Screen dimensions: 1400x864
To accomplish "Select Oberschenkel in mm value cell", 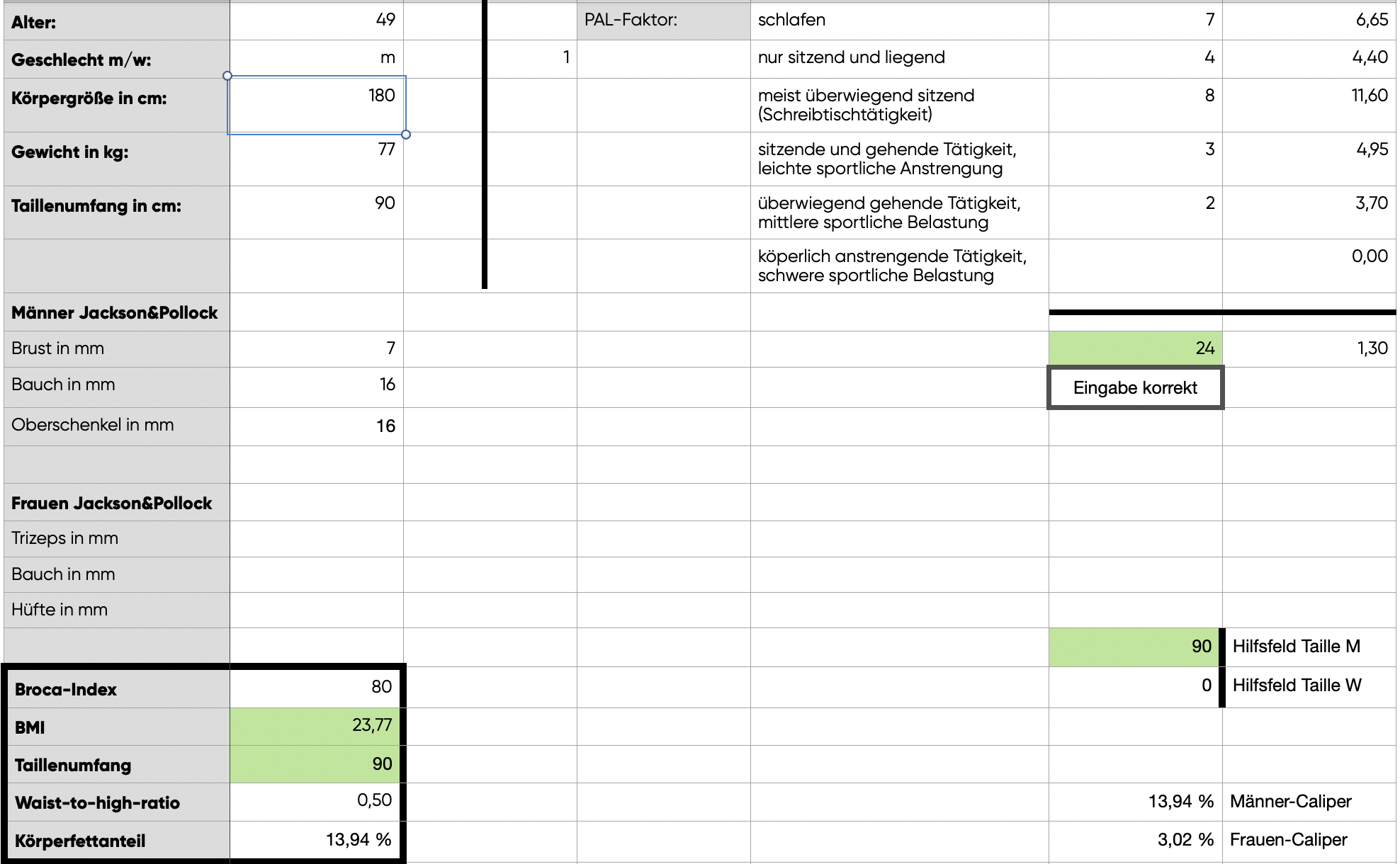I will [x=316, y=426].
